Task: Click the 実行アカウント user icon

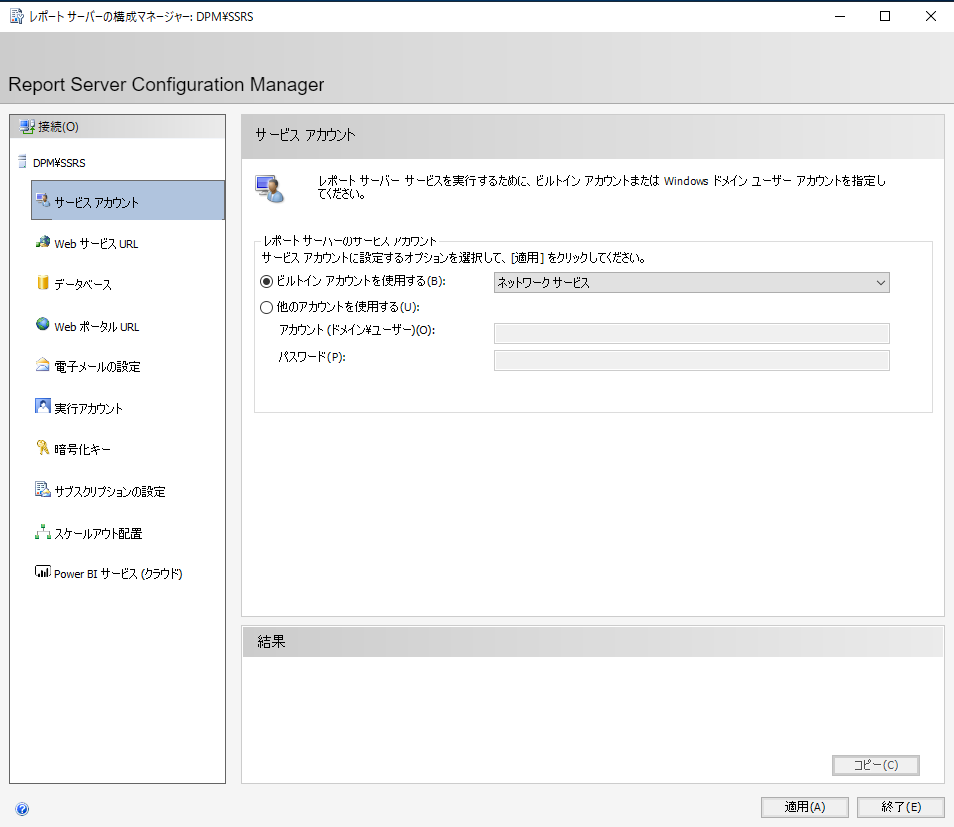Action: point(43,406)
